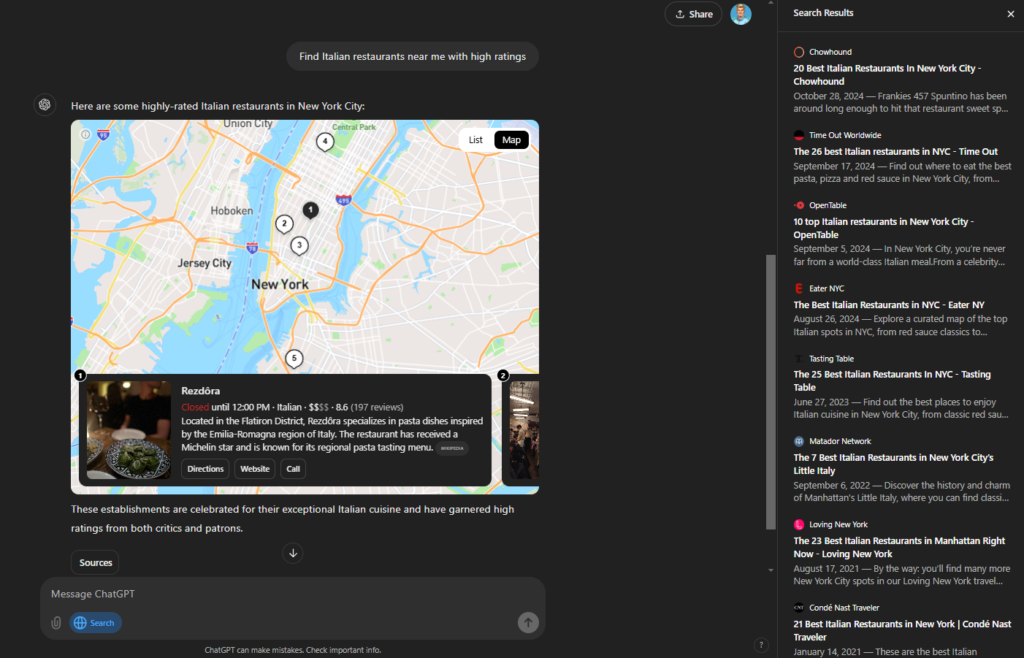Open the second restaurant card thumbnail
The image size is (1024, 658).
click(x=524, y=430)
